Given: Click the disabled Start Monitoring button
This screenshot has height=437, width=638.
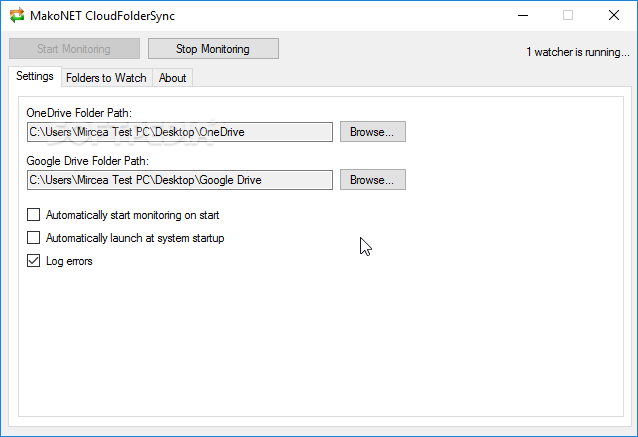Looking at the screenshot, I should [x=74, y=49].
